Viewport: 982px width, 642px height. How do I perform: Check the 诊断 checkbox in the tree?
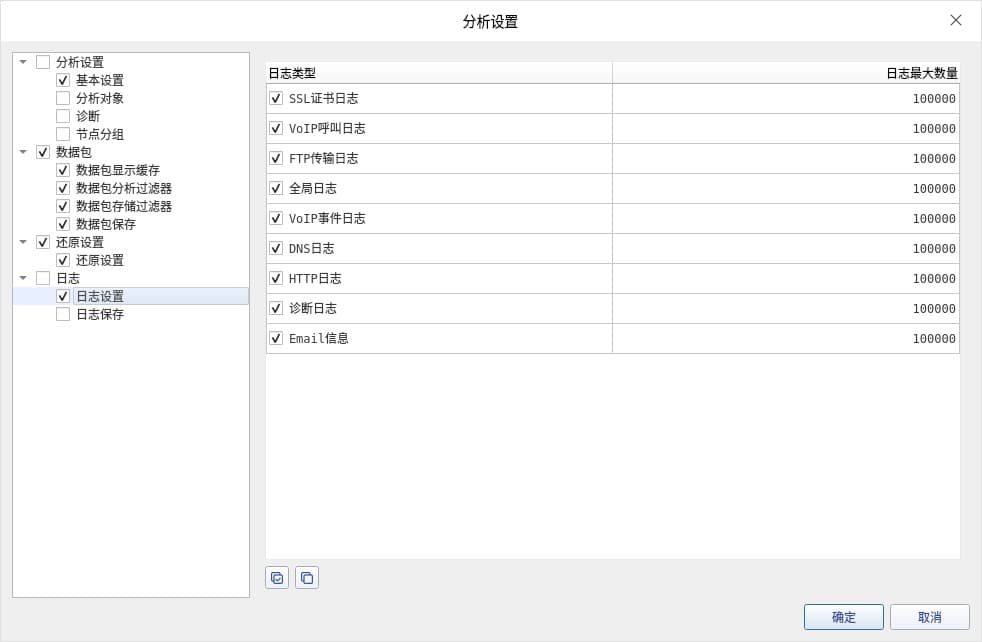coord(63,116)
